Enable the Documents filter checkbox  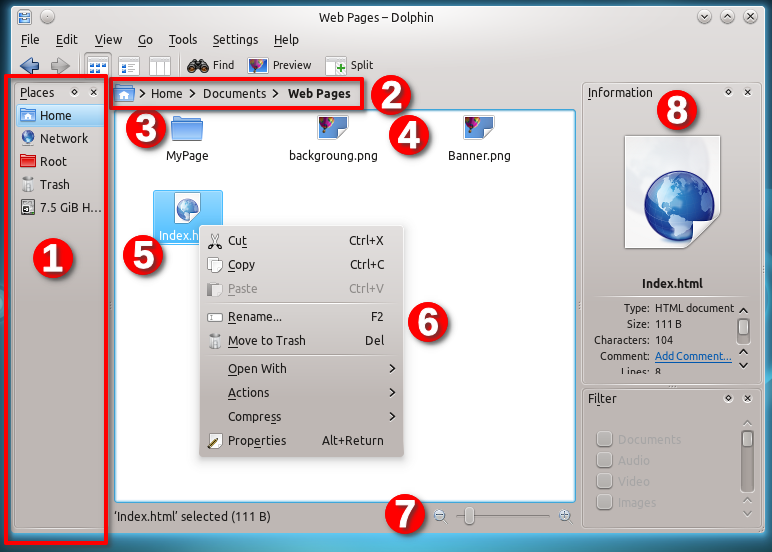(604, 439)
